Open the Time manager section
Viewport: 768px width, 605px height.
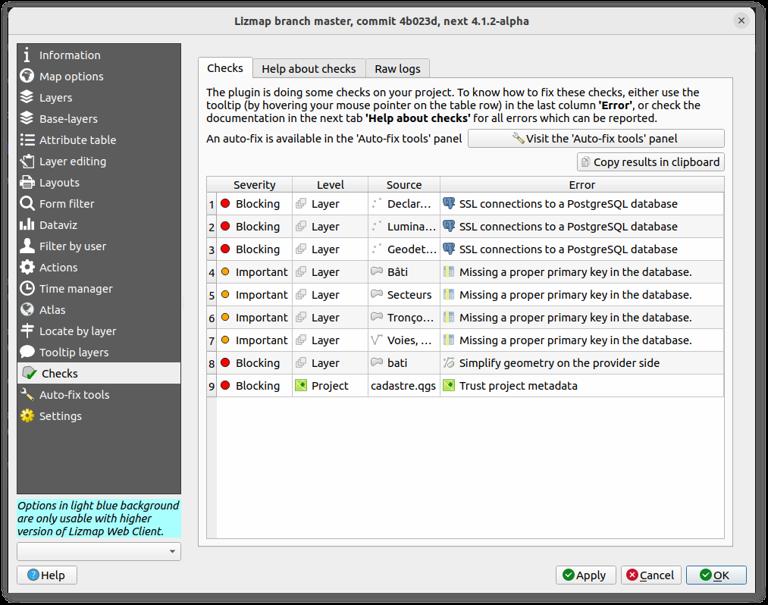(x=75, y=289)
